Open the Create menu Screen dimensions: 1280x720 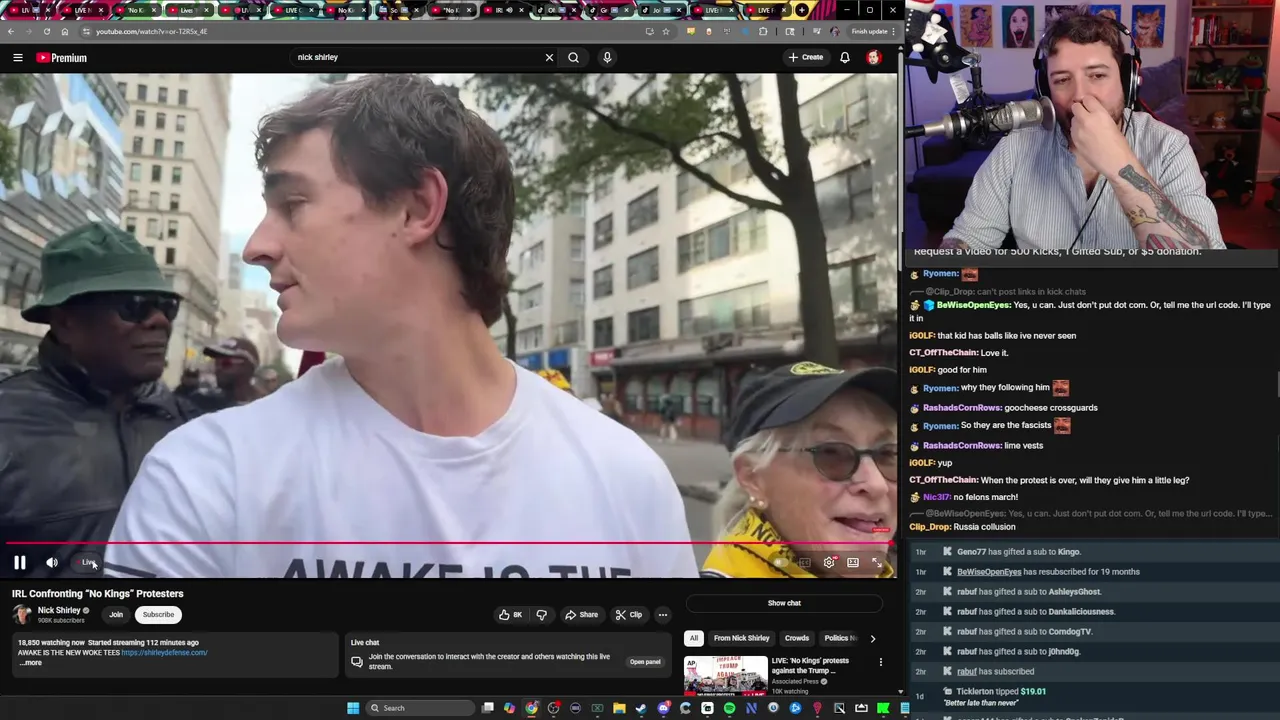(x=806, y=57)
